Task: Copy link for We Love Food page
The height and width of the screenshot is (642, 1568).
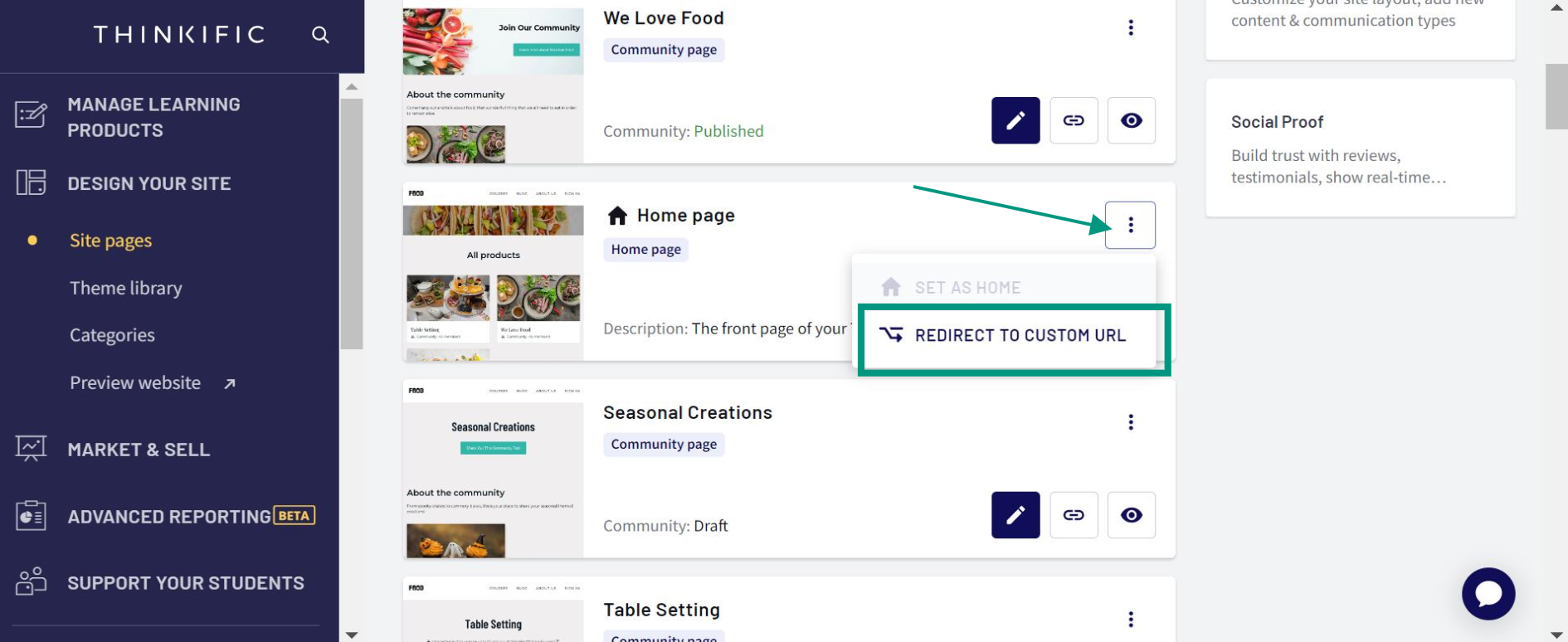Action: click(x=1074, y=120)
